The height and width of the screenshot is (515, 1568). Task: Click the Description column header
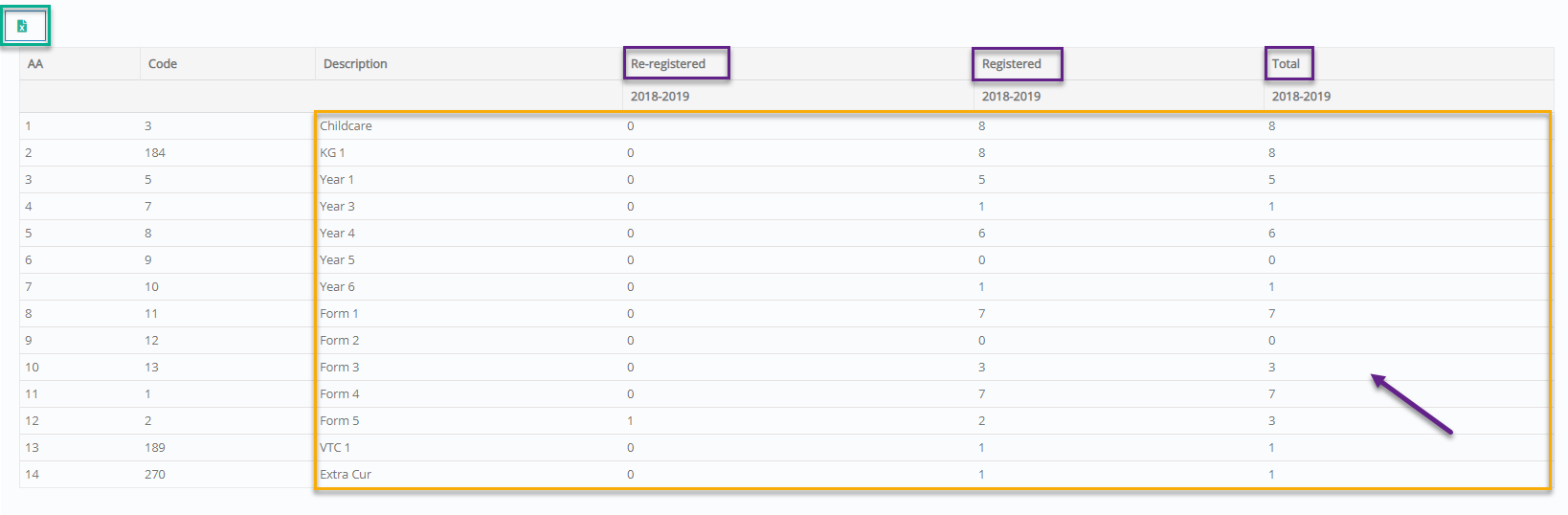[x=355, y=64]
